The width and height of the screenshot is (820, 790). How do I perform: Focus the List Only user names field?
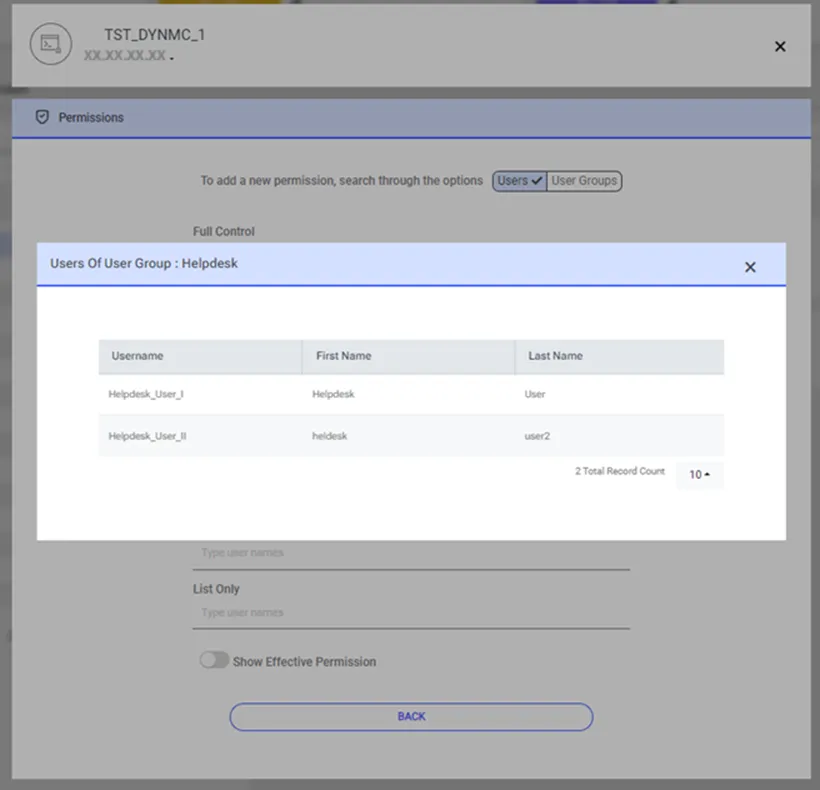point(411,613)
